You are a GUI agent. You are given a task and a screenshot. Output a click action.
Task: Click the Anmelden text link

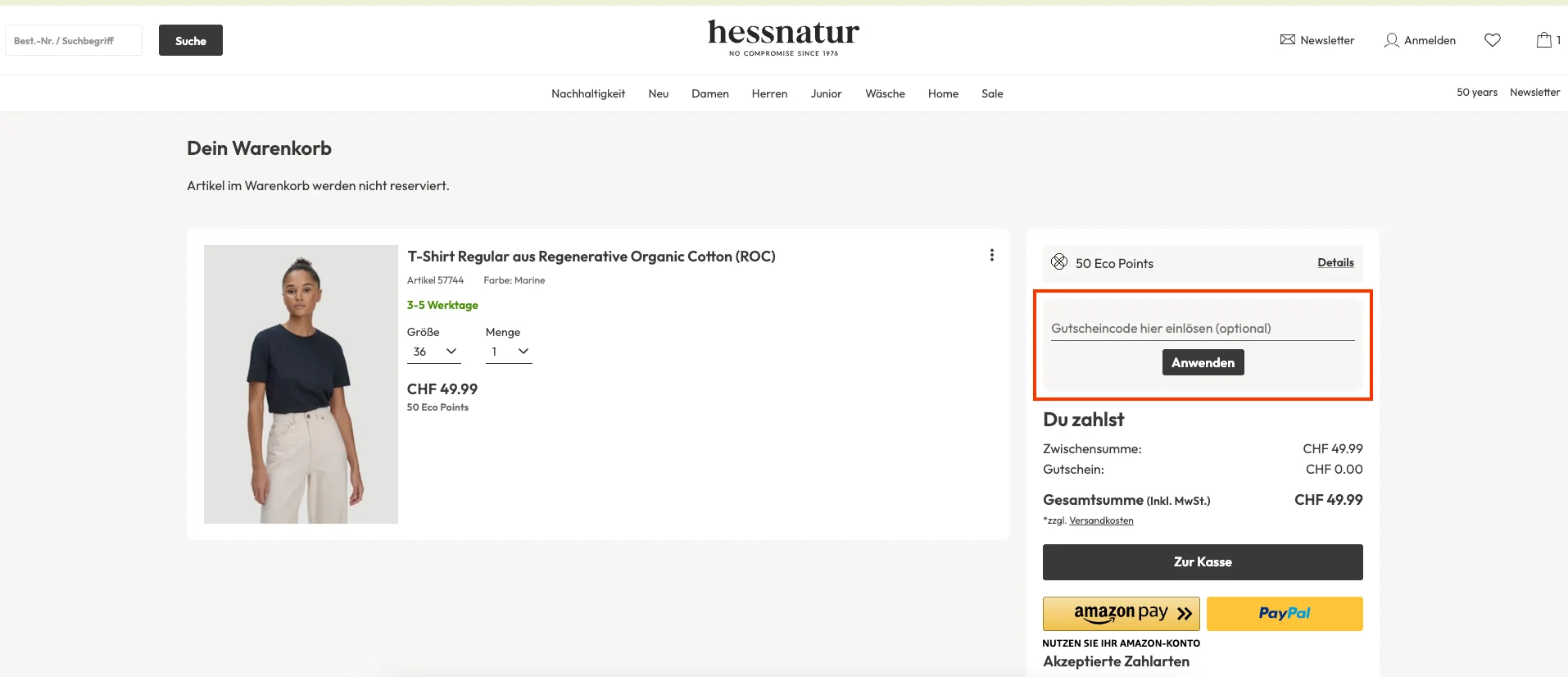[x=1430, y=40]
